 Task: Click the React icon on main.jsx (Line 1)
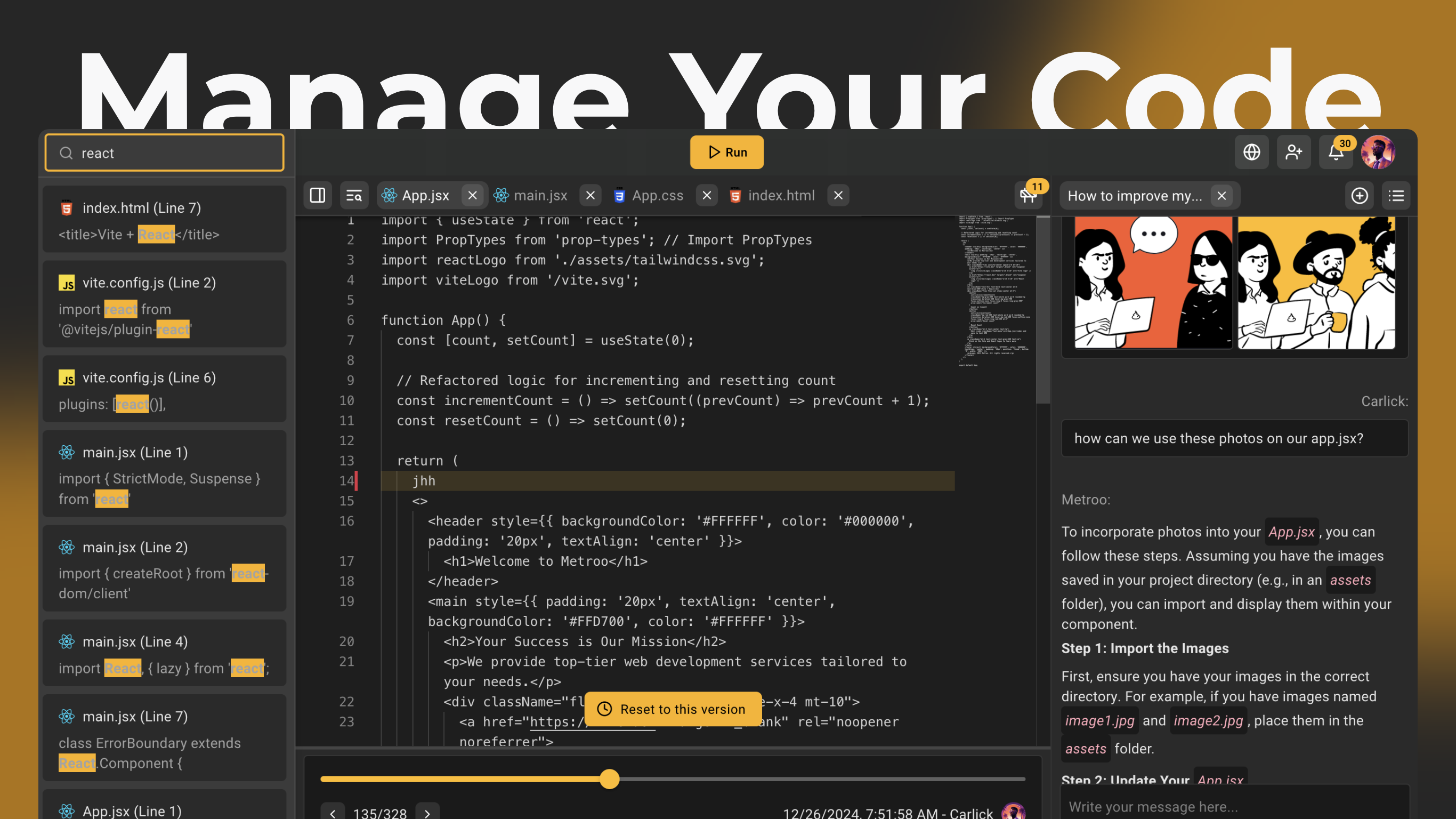click(67, 452)
